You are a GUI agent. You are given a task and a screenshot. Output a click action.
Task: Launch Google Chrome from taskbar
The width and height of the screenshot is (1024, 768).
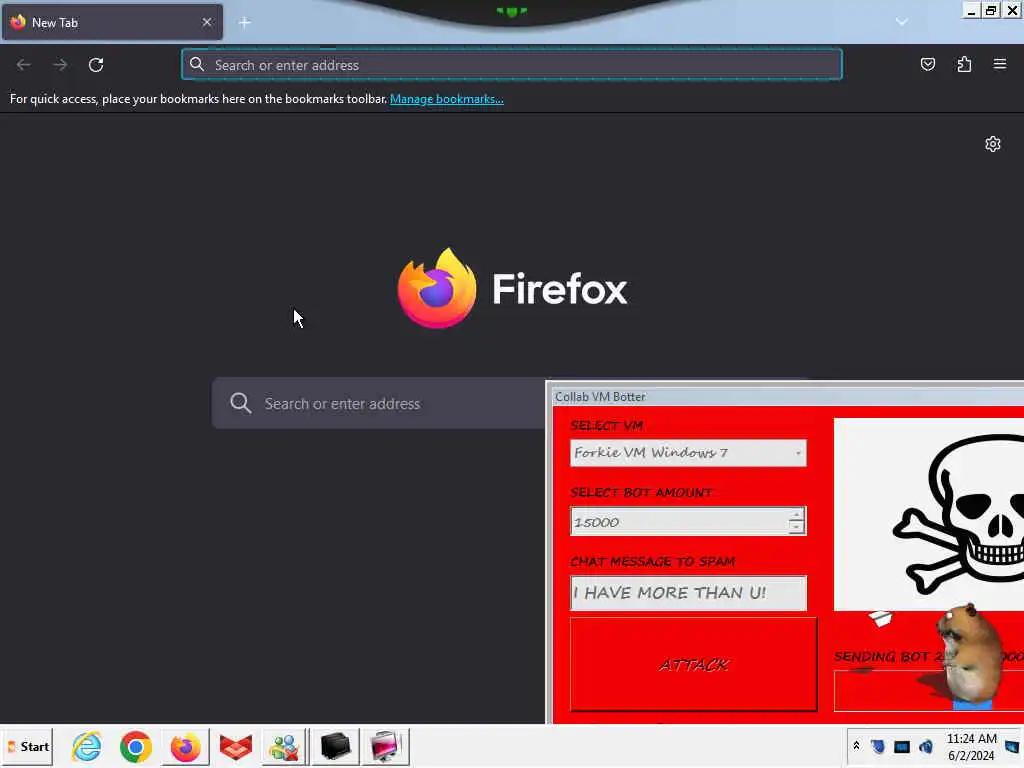(136, 746)
